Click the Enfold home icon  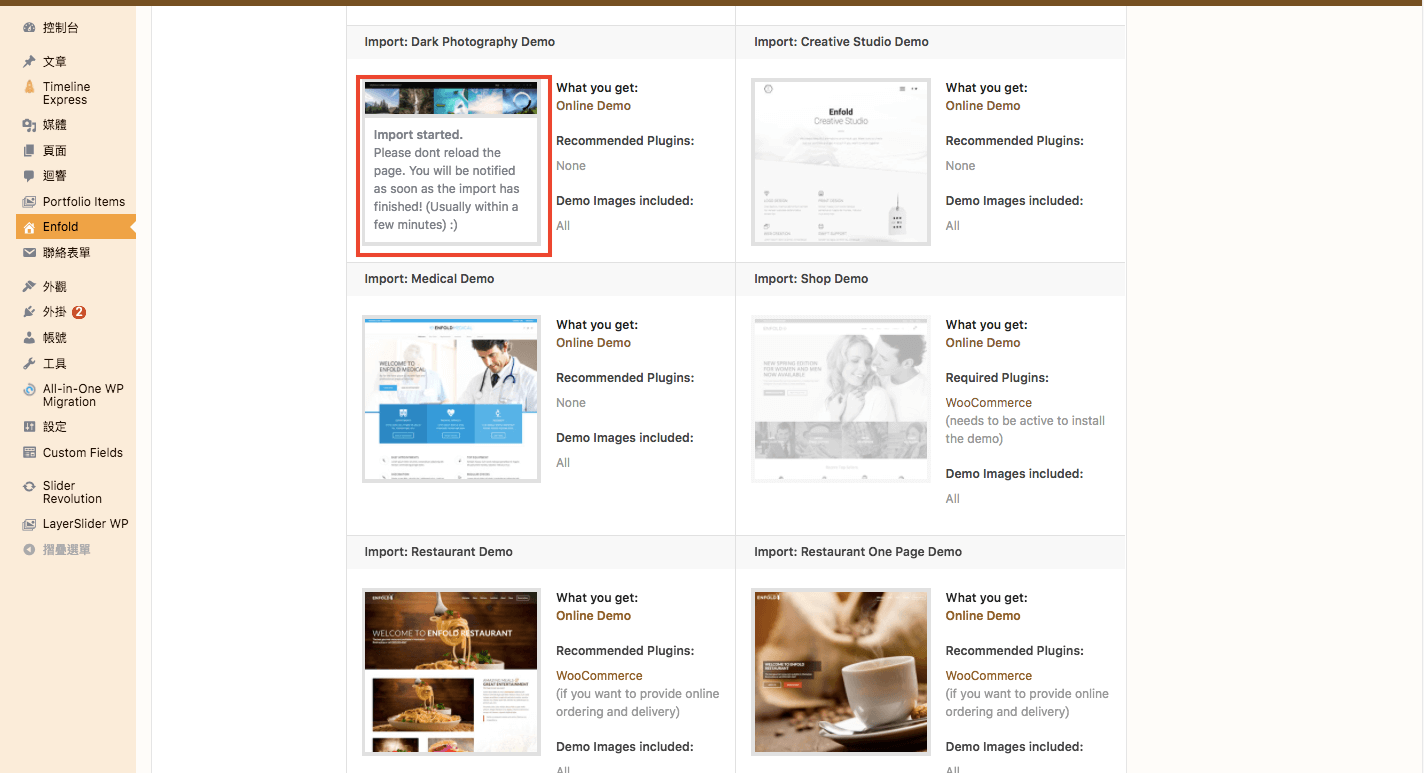(29, 227)
